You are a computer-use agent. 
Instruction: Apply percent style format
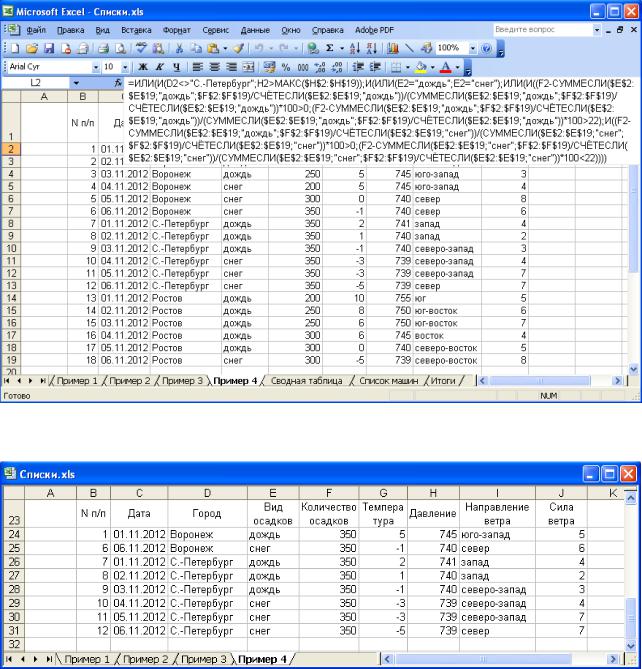pos(286,67)
